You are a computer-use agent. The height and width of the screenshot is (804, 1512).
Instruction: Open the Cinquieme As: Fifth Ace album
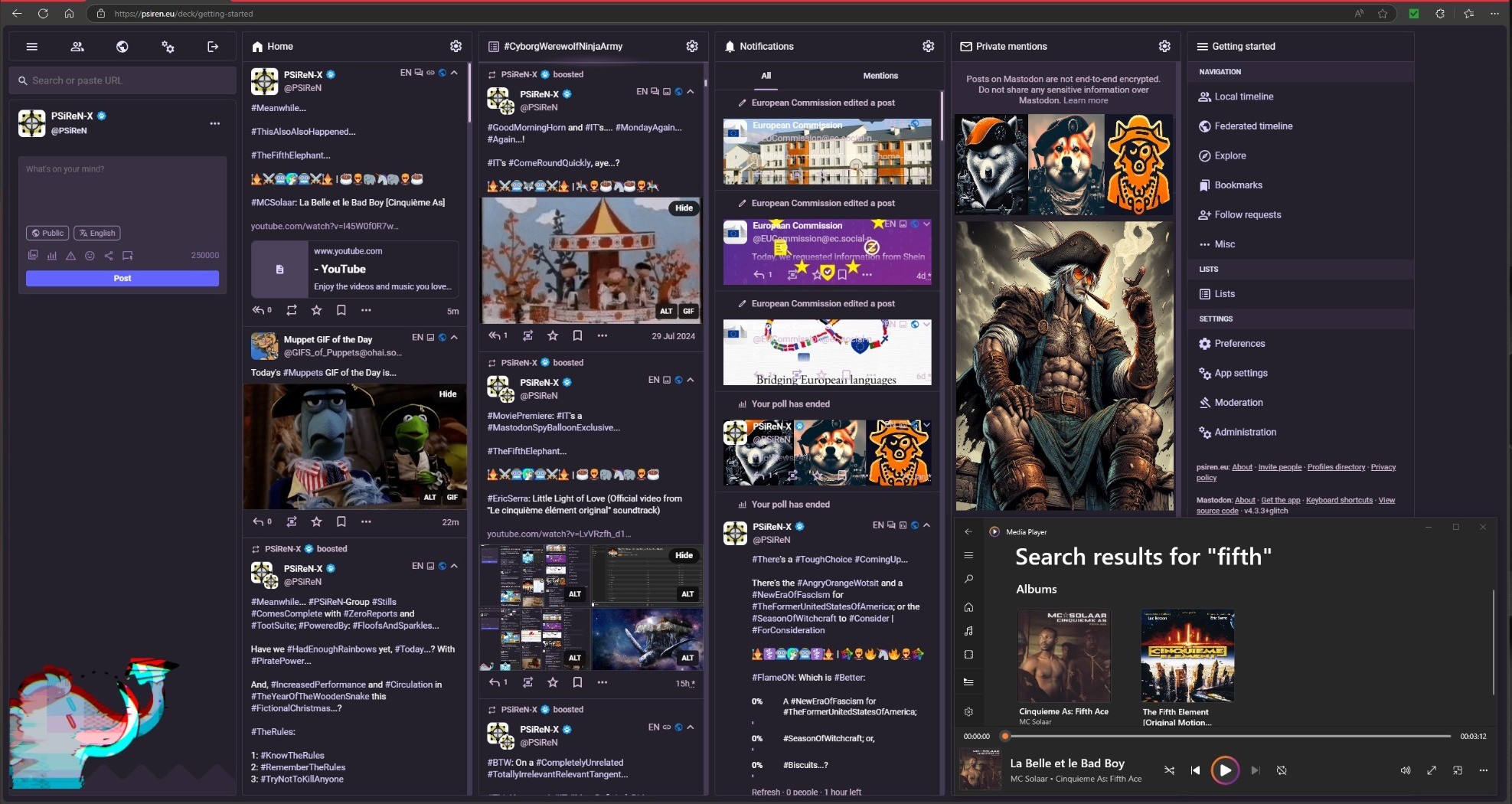(1063, 666)
